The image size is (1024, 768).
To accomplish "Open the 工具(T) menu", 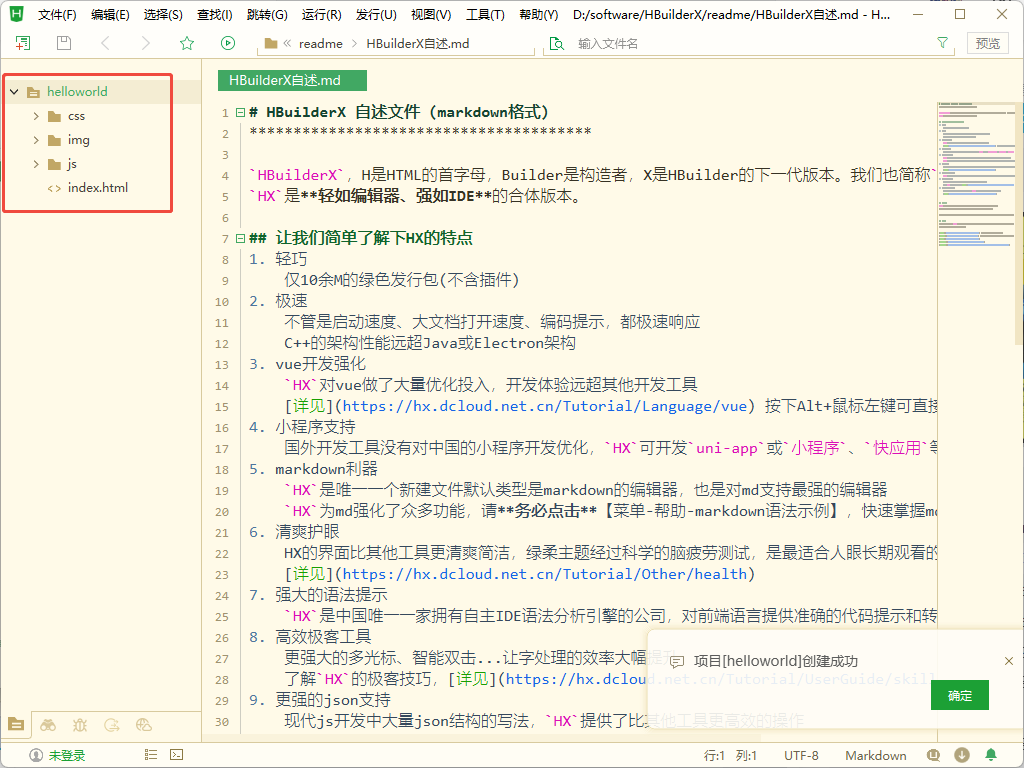I will tap(485, 14).
